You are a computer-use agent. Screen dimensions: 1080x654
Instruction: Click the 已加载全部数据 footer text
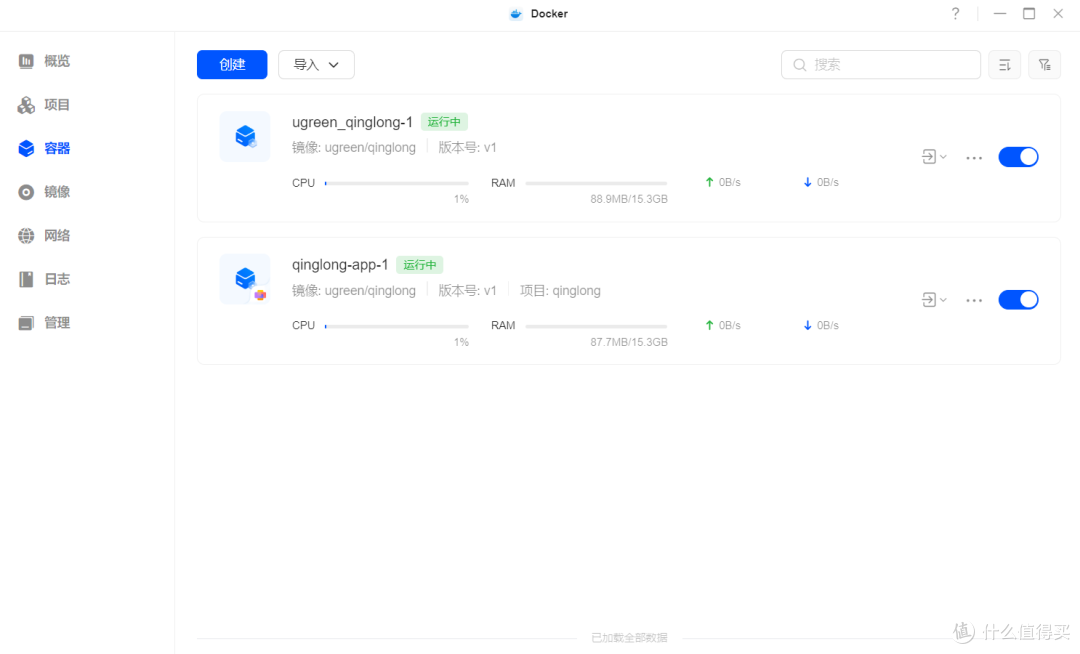click(630, 638)
